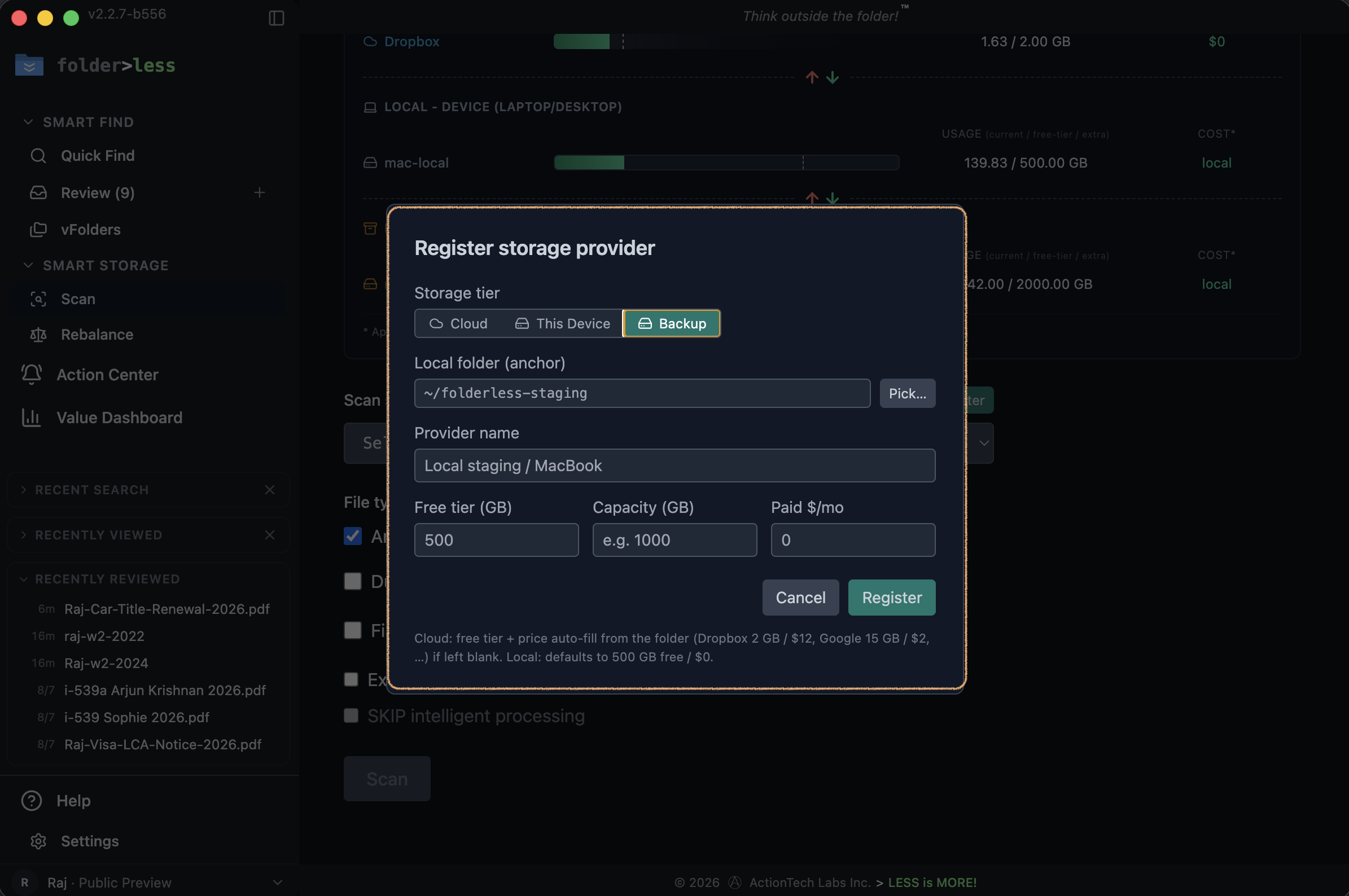Expand the RECENT SEARCH section
The height and width of the screenshot is (896, 1349).
(x=24, y=490)
